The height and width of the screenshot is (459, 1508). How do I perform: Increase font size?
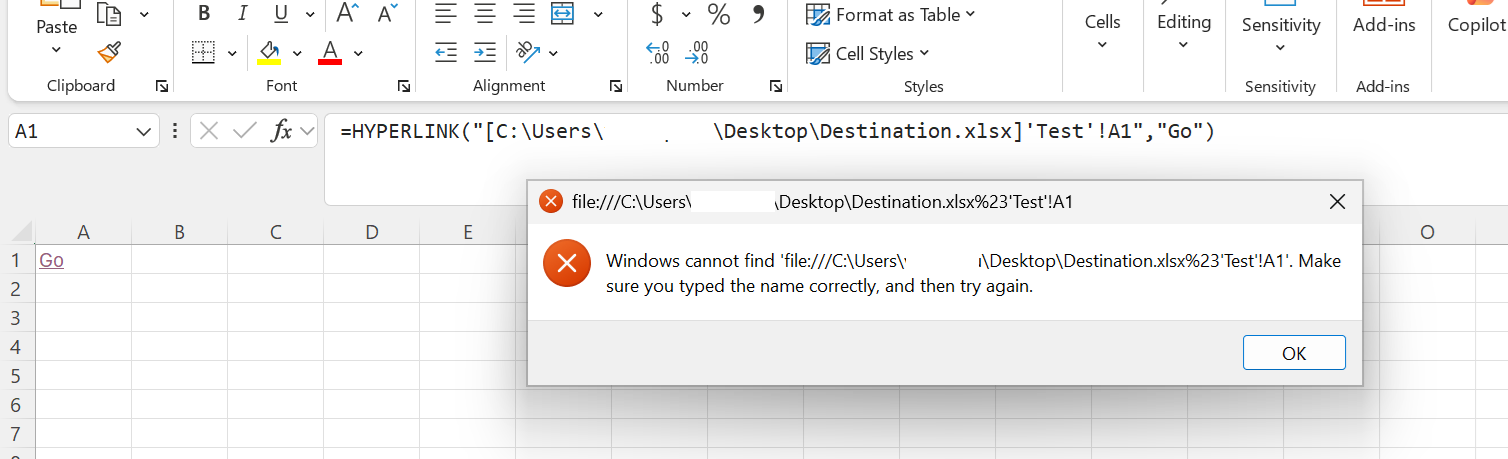347,14
